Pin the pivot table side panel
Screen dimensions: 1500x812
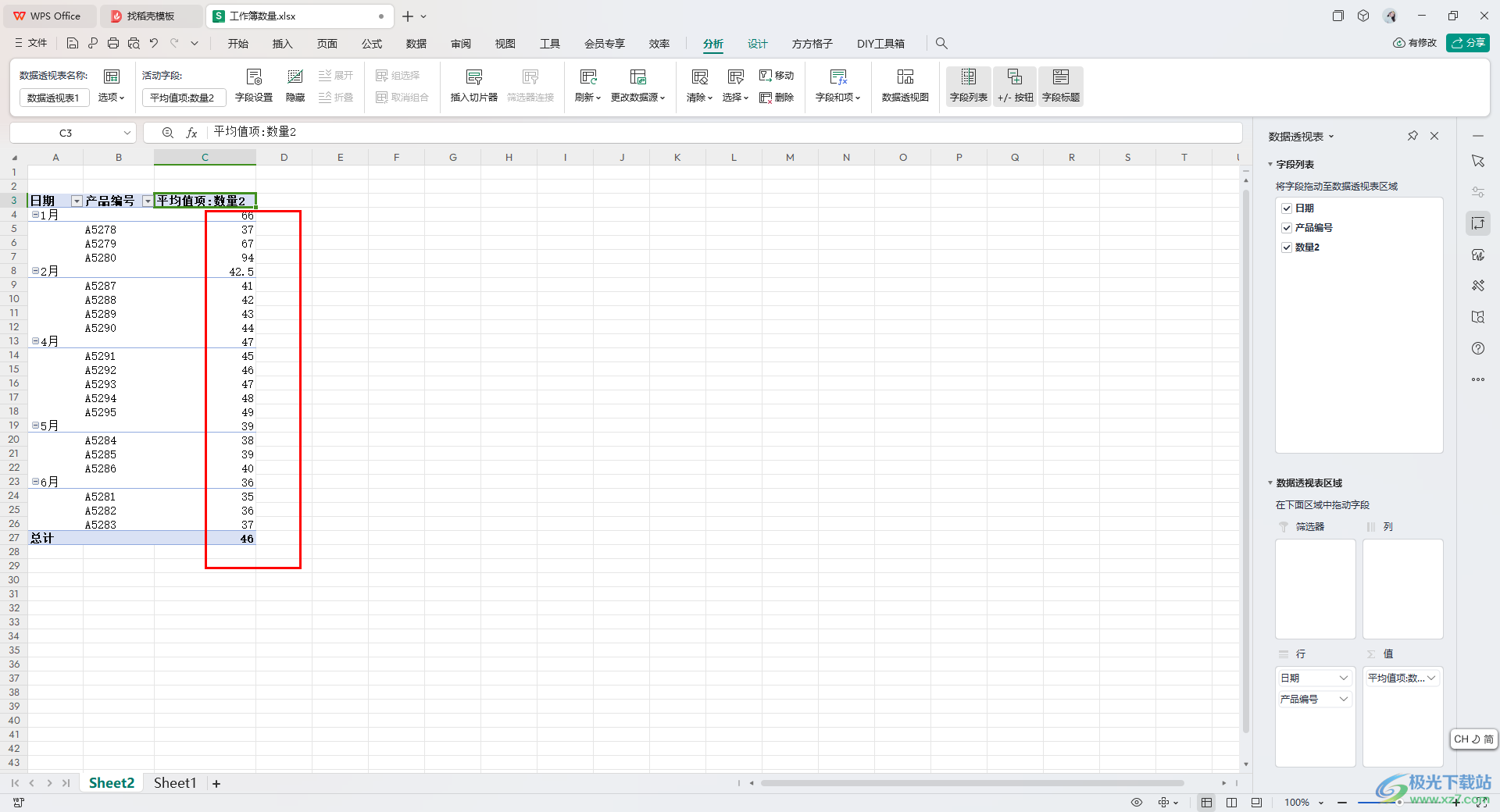[x=1412, y=136]
